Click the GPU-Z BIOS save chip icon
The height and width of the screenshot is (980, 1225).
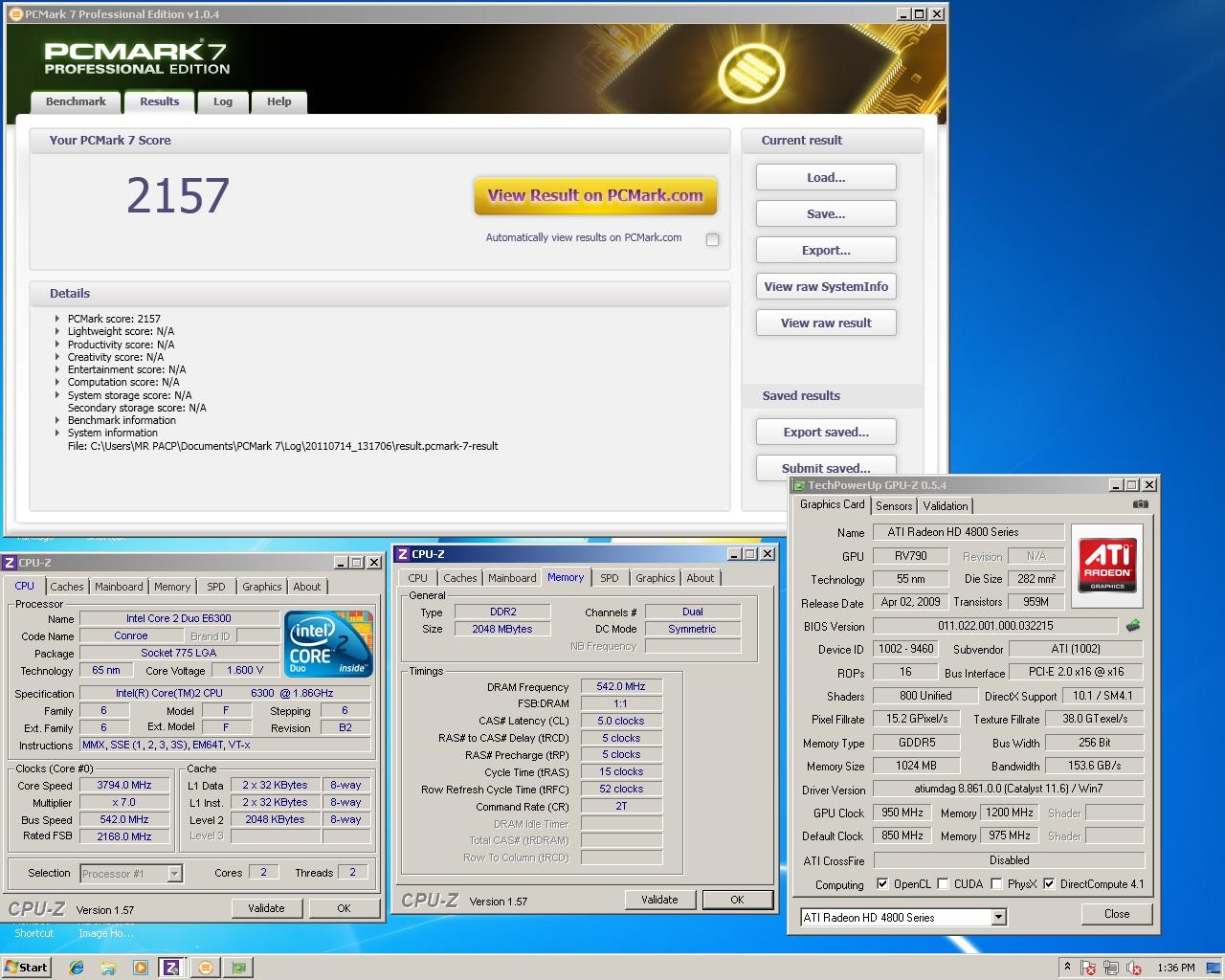[1133, 626]
